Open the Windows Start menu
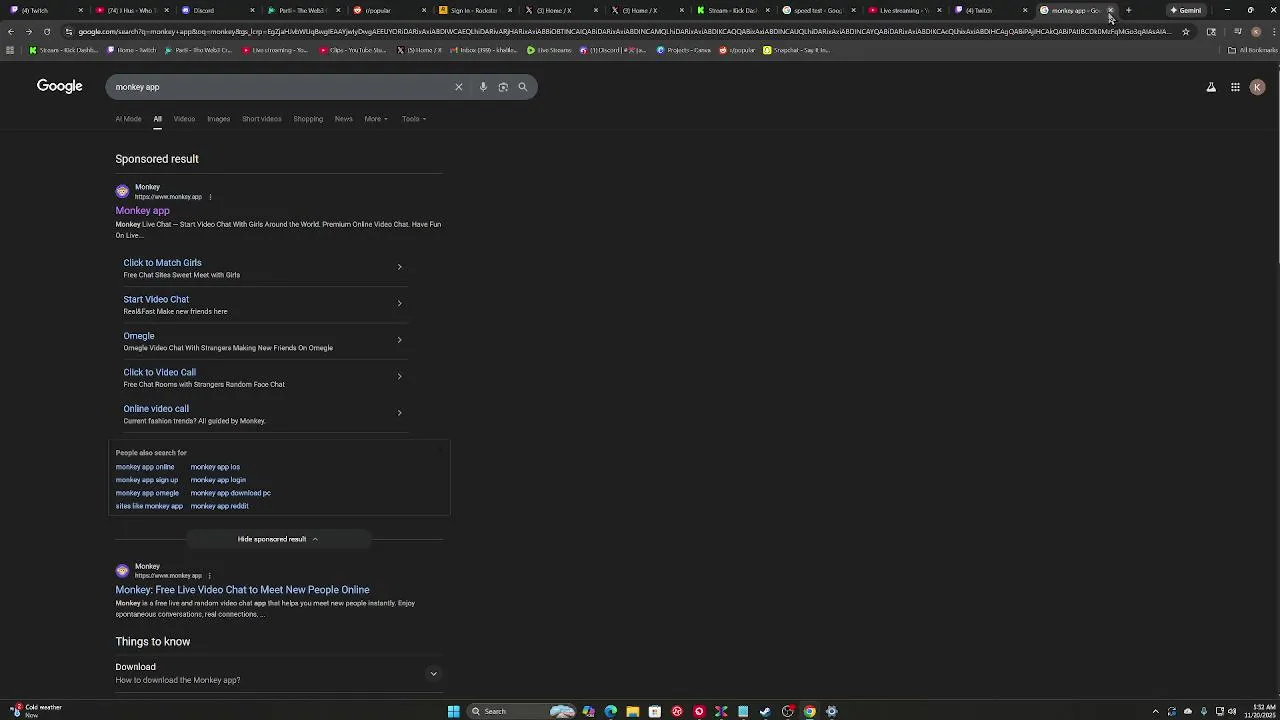1280x720 pixels. tap(453, 711)
